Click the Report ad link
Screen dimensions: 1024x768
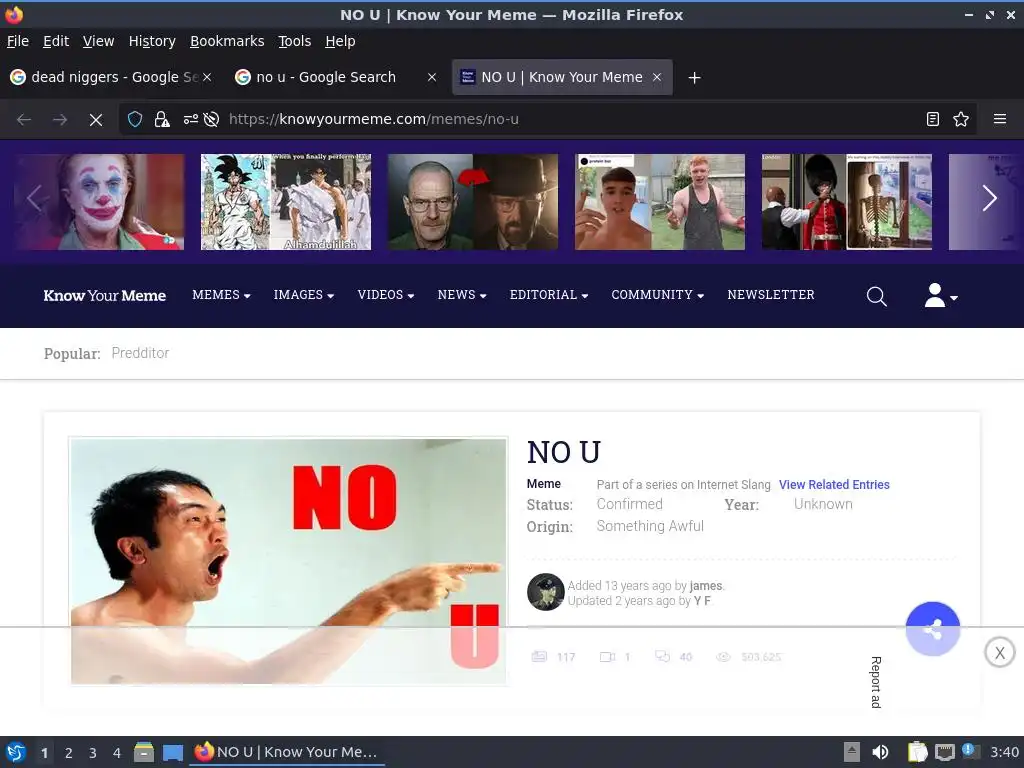(876, 682)
